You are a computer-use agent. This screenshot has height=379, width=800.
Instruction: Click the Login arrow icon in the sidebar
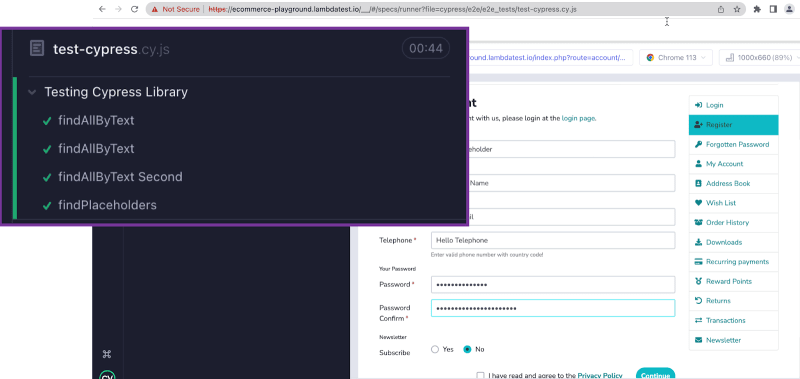698,105
